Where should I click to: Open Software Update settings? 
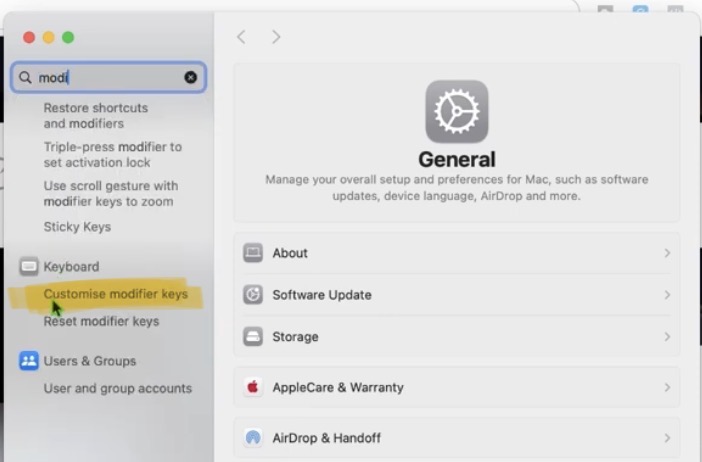pos(457,295)
